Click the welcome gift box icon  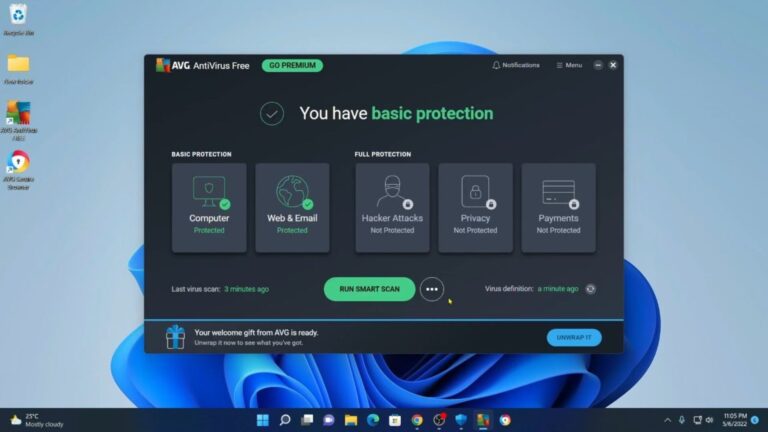pos(175,337)
